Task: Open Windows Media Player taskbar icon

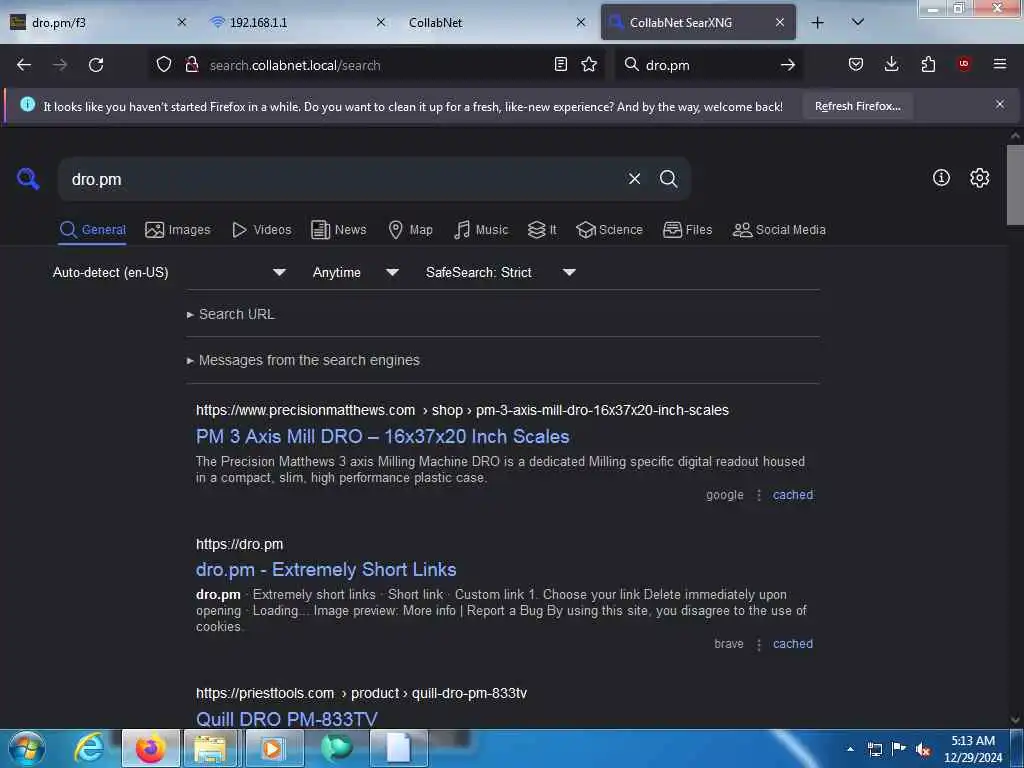Action: 272,748
